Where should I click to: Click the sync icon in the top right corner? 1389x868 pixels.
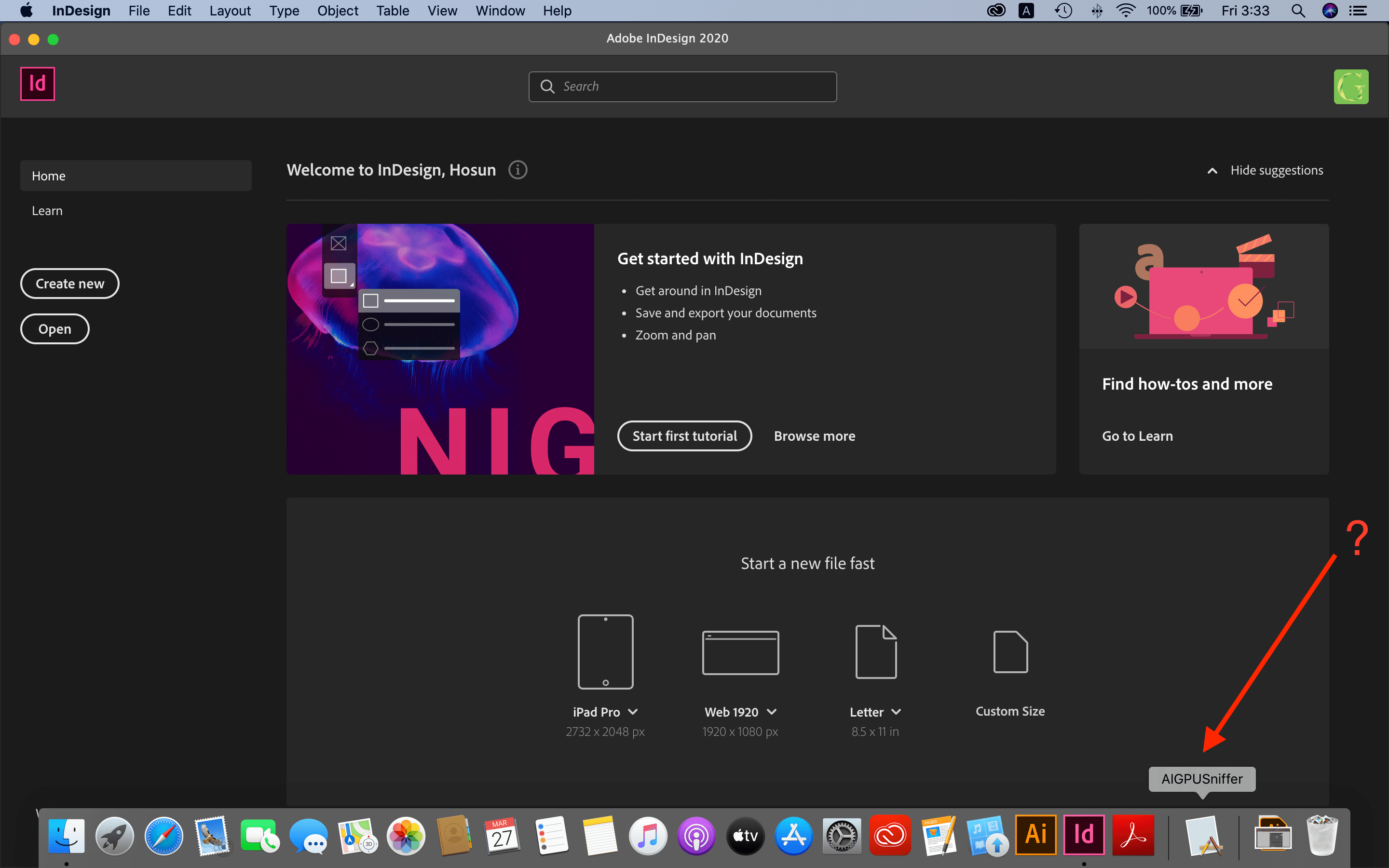point(1352,86)
